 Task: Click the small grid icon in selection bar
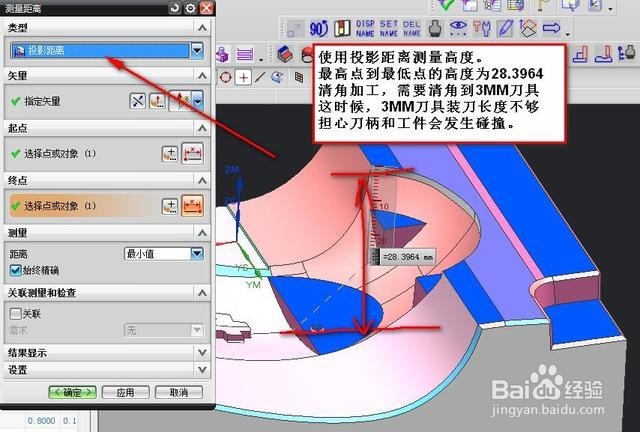(299, 77)
